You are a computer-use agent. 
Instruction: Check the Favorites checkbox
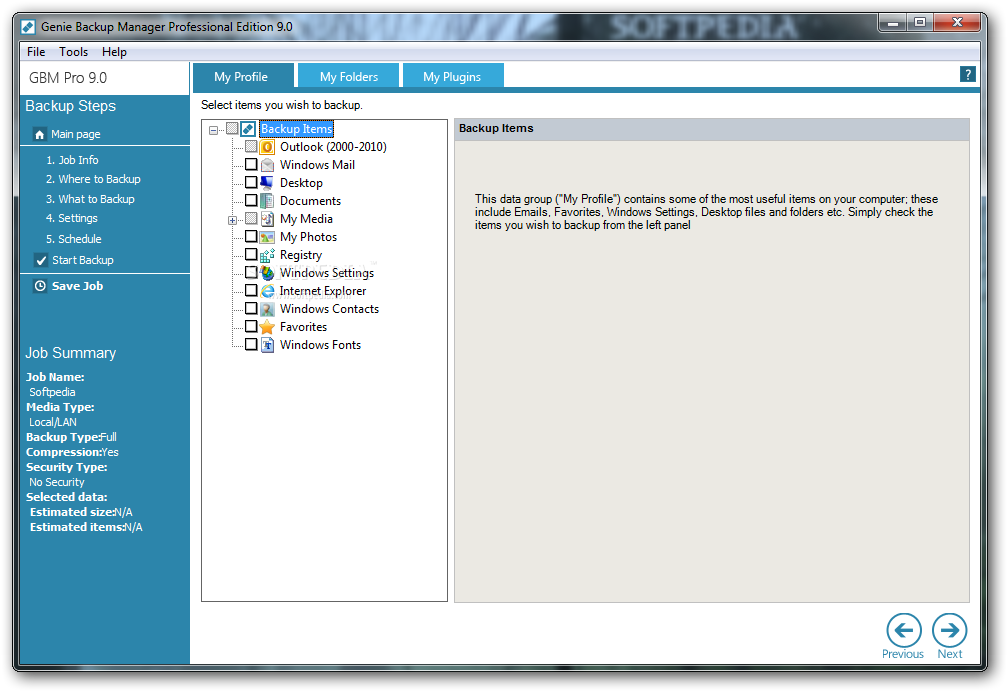point(251,327)
